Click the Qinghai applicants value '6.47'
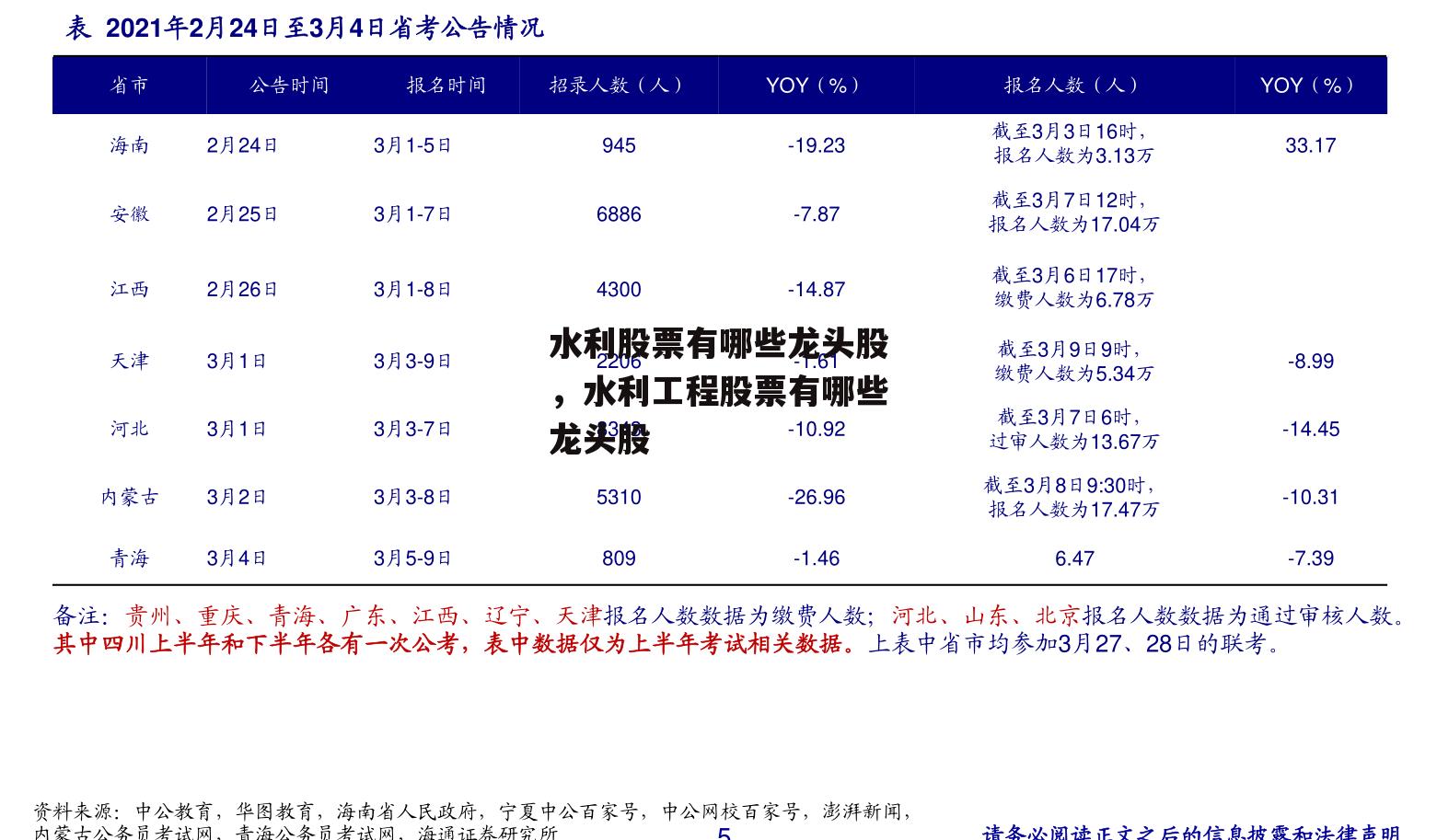This screenshot has height=840, width=1437. [1074, 558]
